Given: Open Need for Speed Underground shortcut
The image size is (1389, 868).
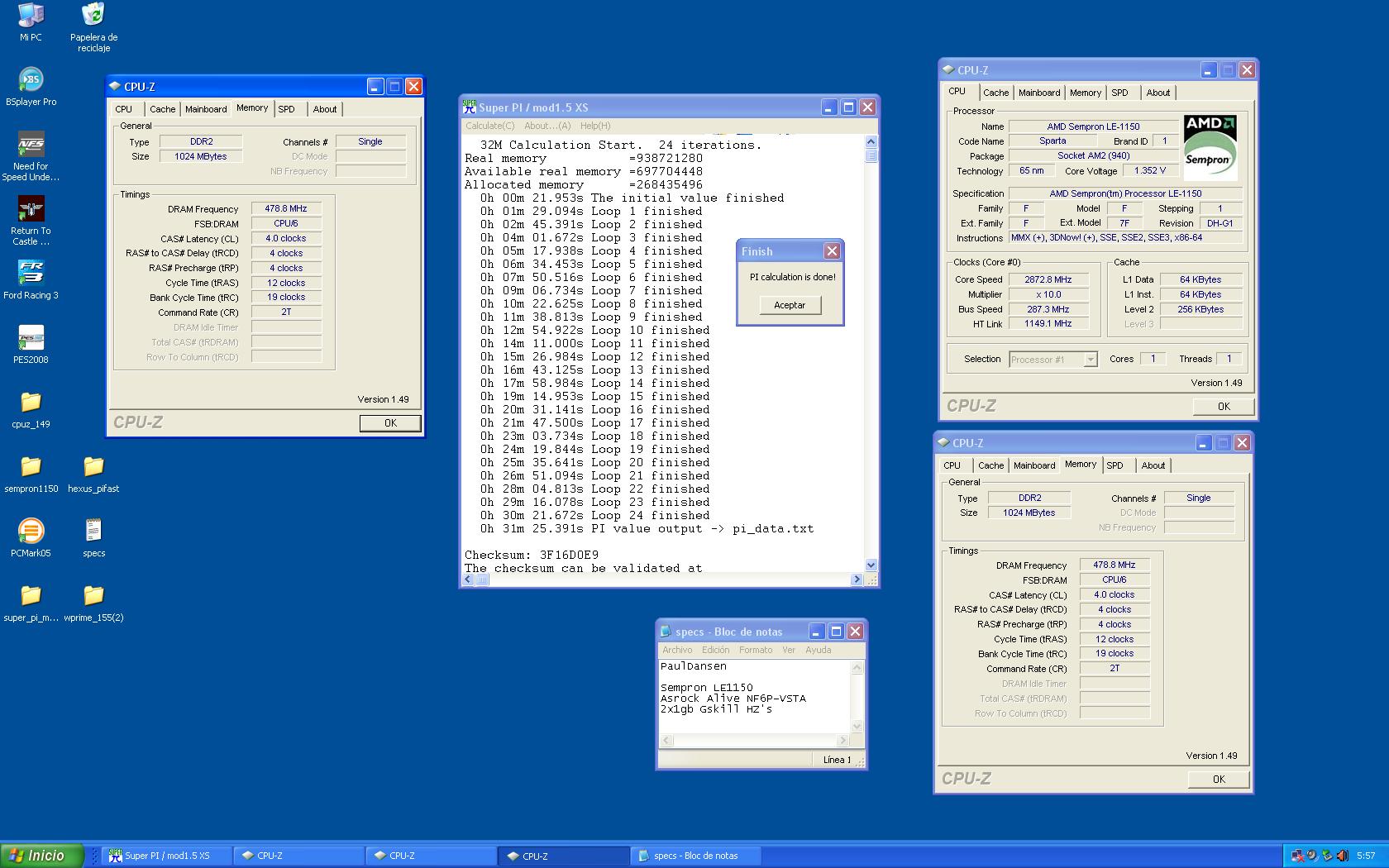Looking at the screenshot, I should click(31, 156).
